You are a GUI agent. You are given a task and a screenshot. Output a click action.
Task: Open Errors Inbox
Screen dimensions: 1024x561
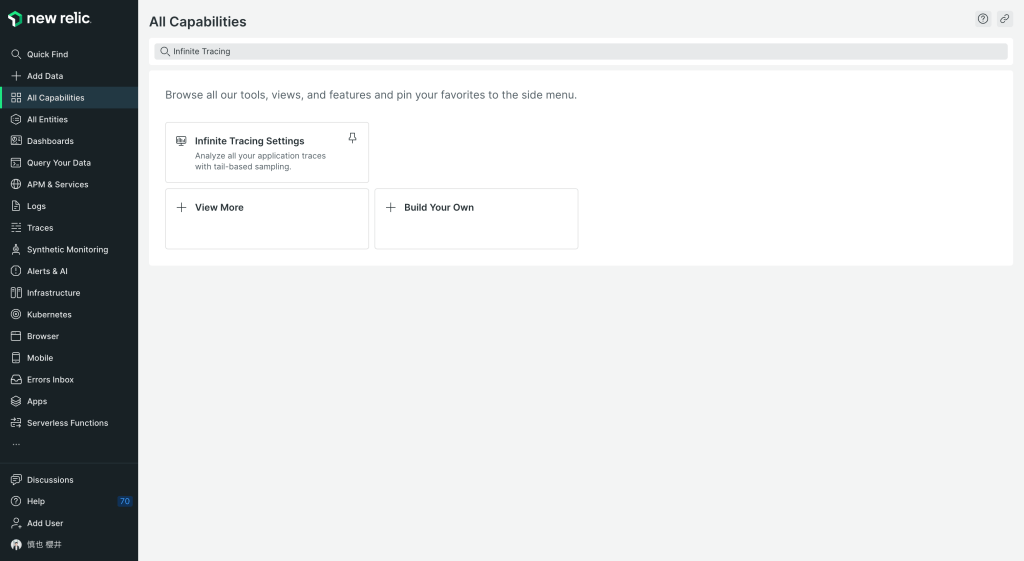coord(50,379)
